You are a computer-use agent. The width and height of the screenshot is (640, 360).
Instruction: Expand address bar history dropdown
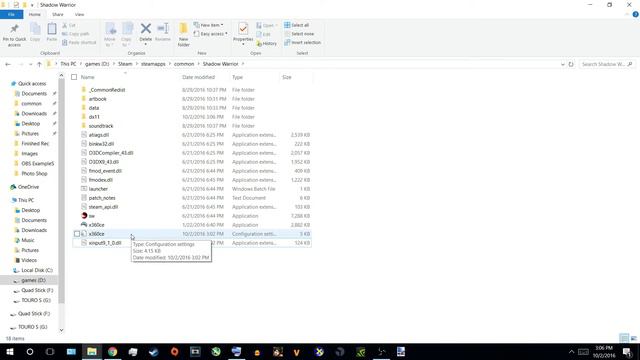click(562, 64)
